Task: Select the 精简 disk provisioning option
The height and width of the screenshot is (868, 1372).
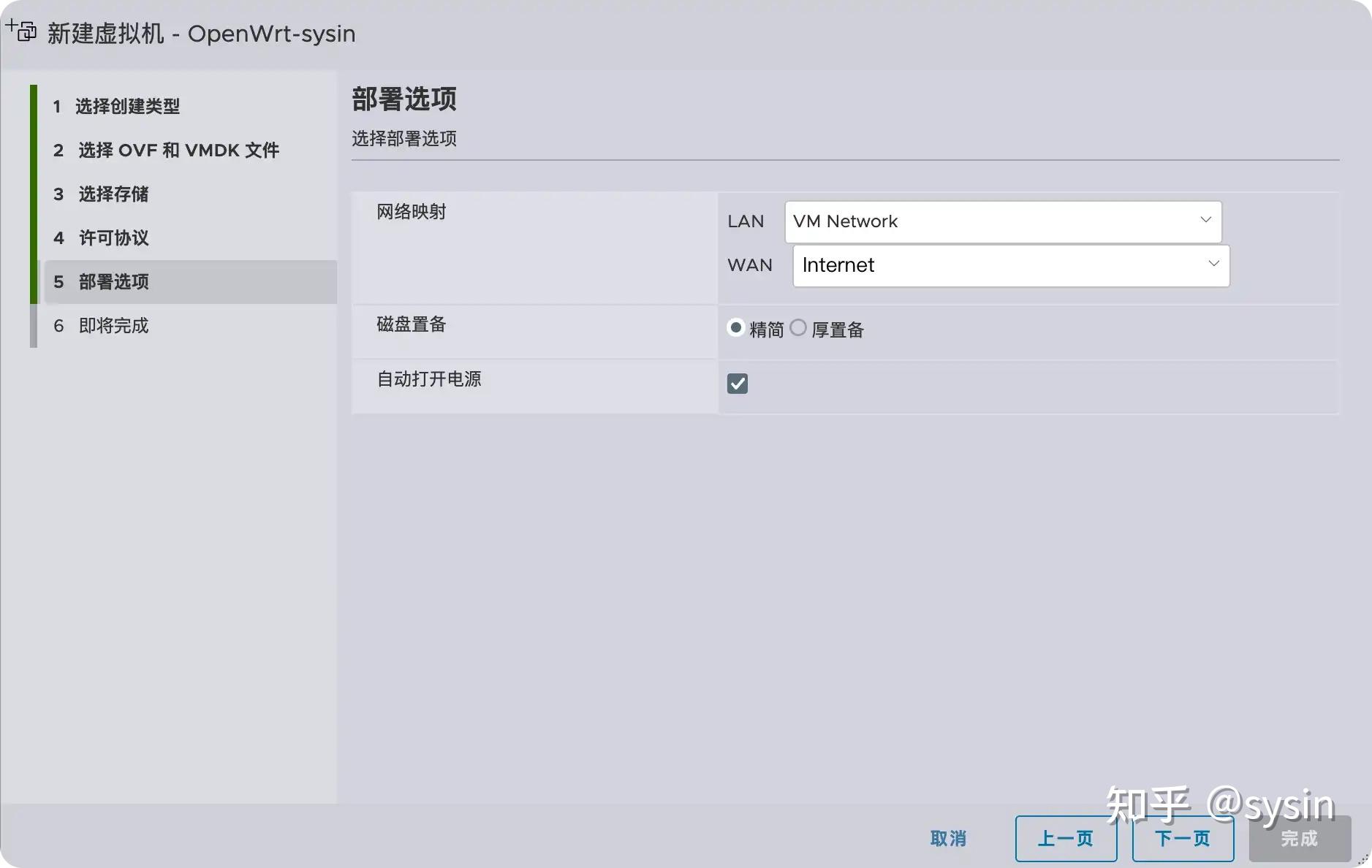Action: [736, 328]
